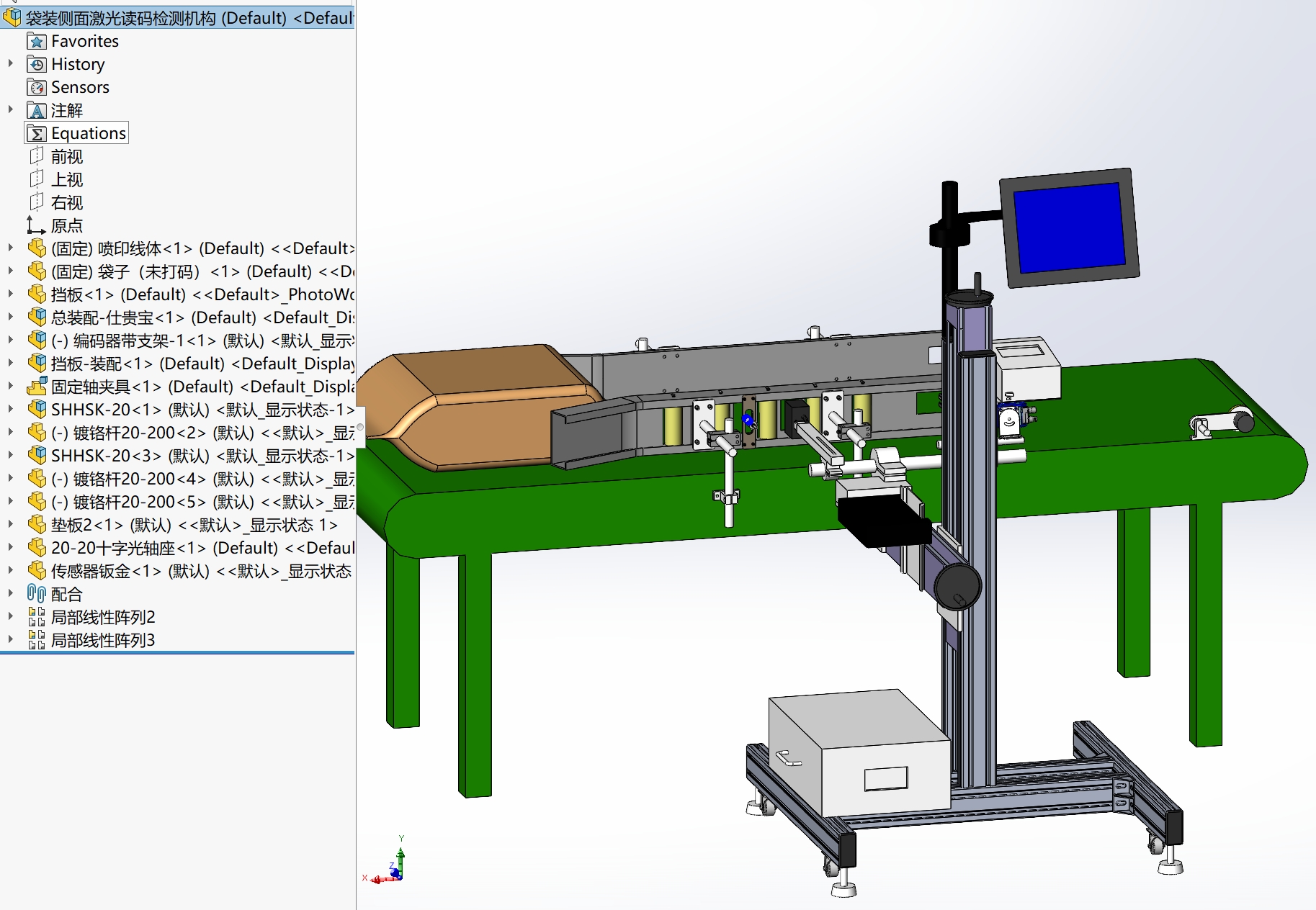Click the root assembly icon 袋装侧面激光读码检测机构
The height and width of the screenshot is (910, 1316).
click(12, 17)
